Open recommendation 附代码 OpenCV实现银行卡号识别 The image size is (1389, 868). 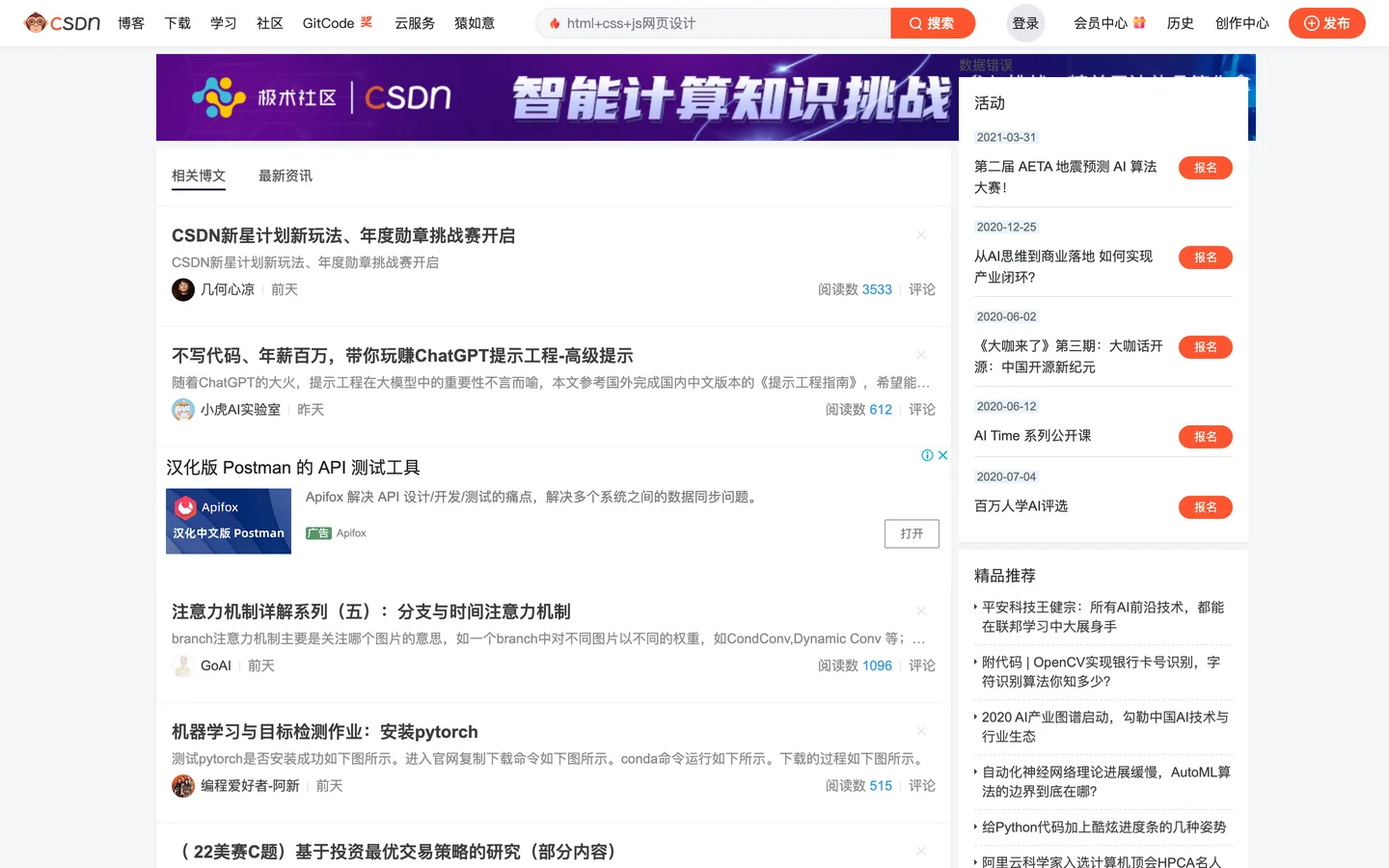pos(1101,672)
